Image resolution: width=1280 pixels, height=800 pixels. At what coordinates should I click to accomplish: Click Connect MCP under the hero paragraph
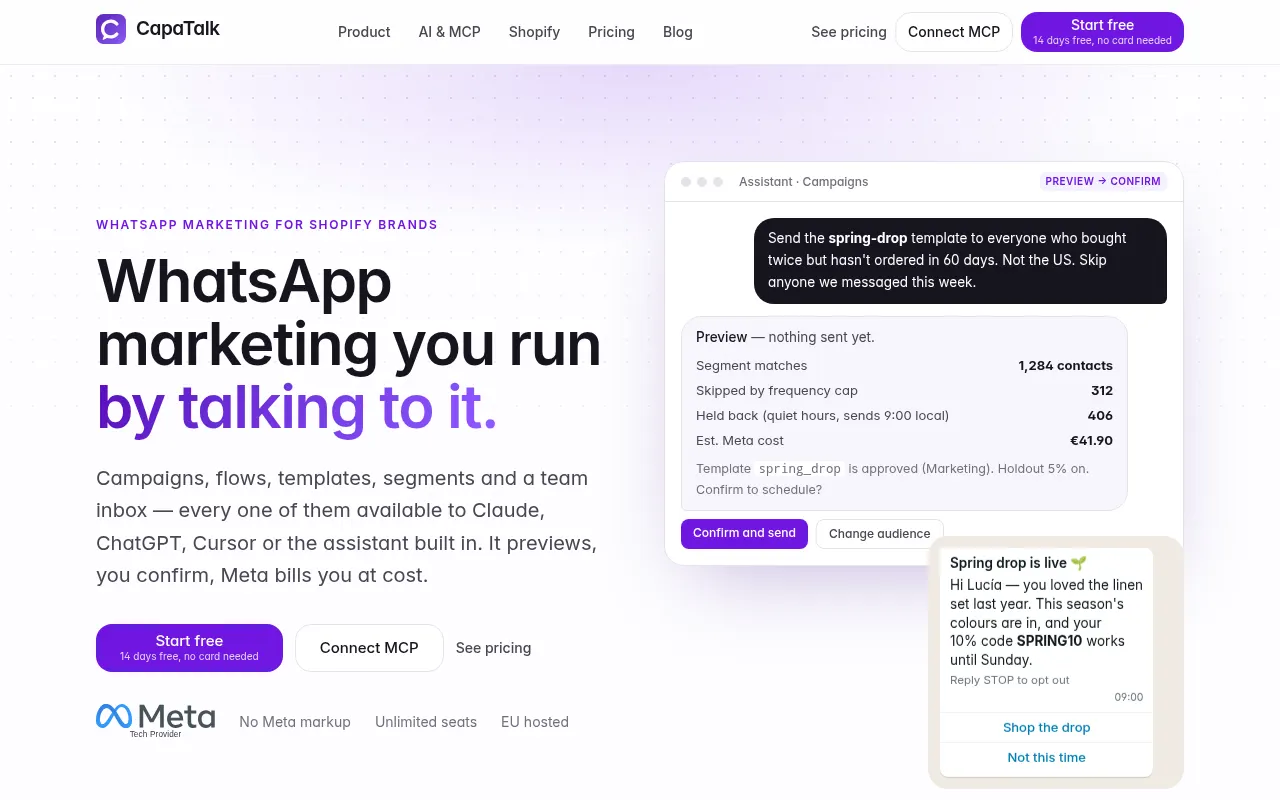[x=369, y=648]
